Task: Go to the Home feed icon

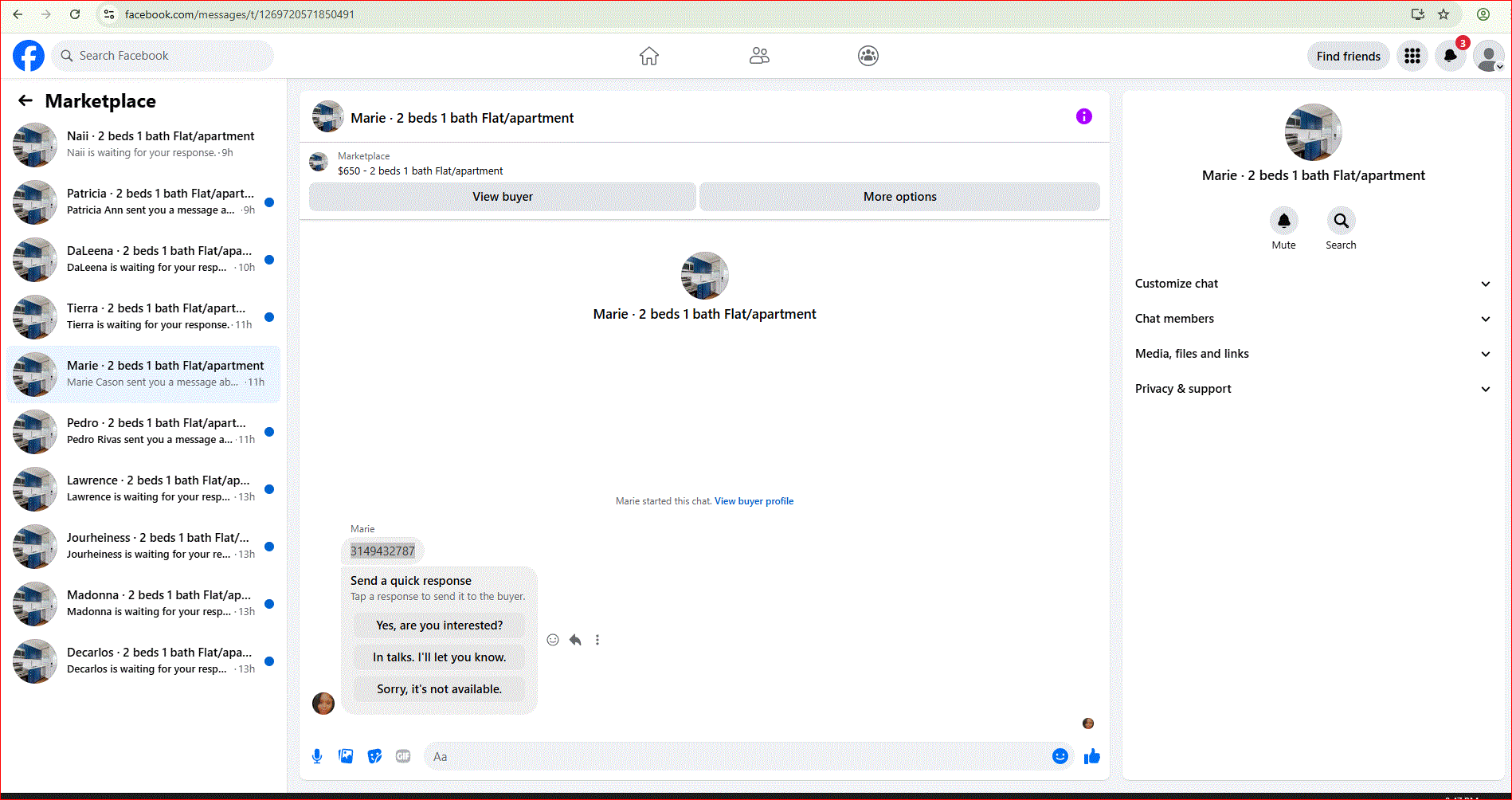Action: 649,56
